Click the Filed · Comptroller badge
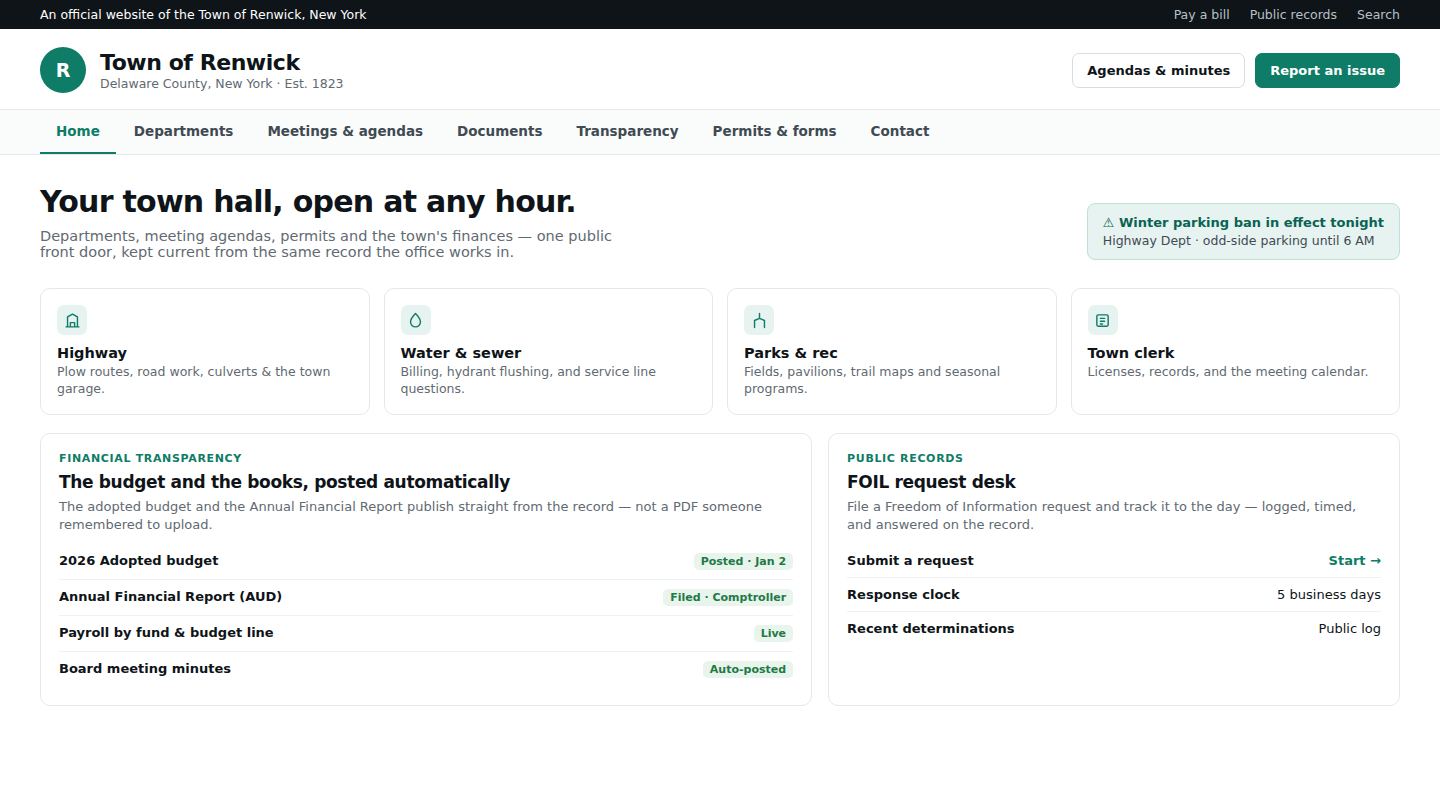Viewport: 1440px width, 788px height. click(x=728, y=597)
